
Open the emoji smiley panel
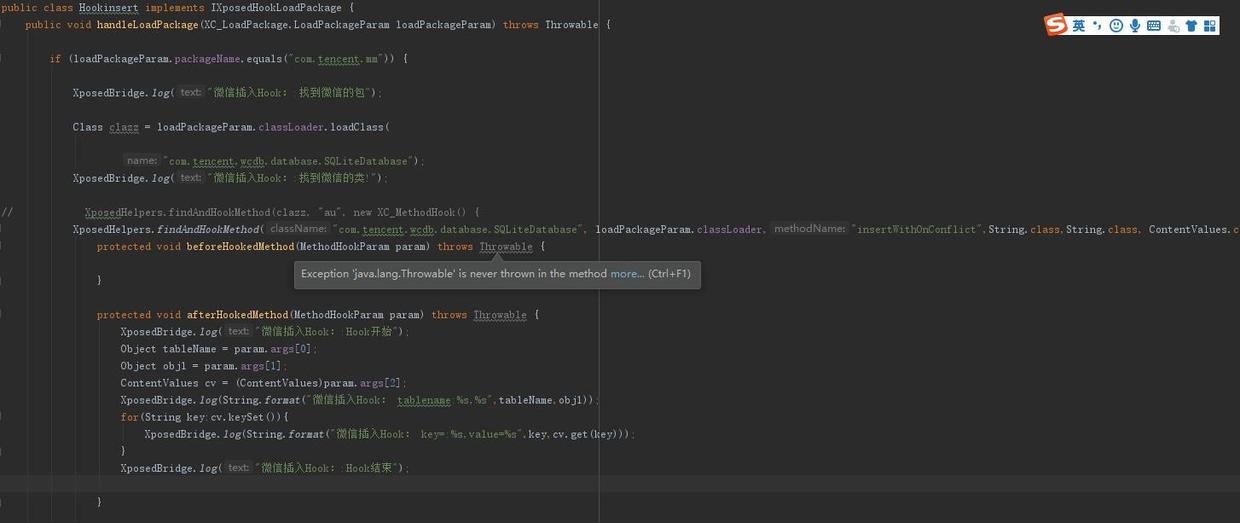[1116, 26]
